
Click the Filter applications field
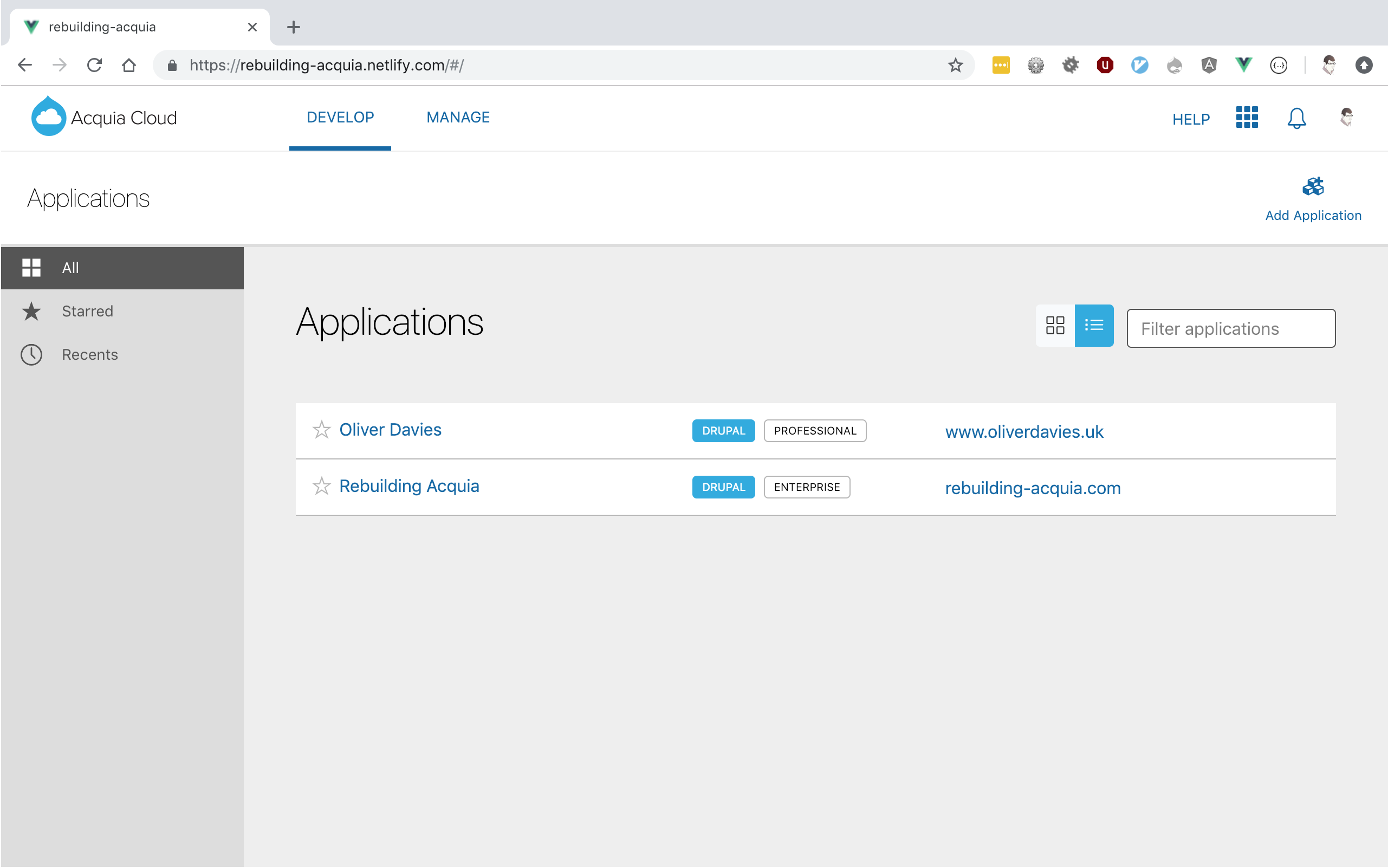tap(1230, 328)
